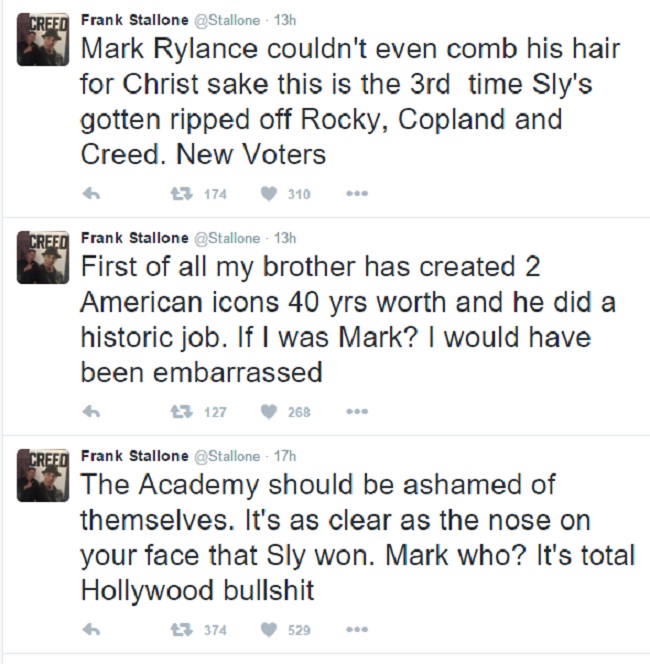Image resolution: width=650 pixels, height=664 pixels.
Task: Open more options on Mark Rylance tweet
Action: [x=357, y=194]
